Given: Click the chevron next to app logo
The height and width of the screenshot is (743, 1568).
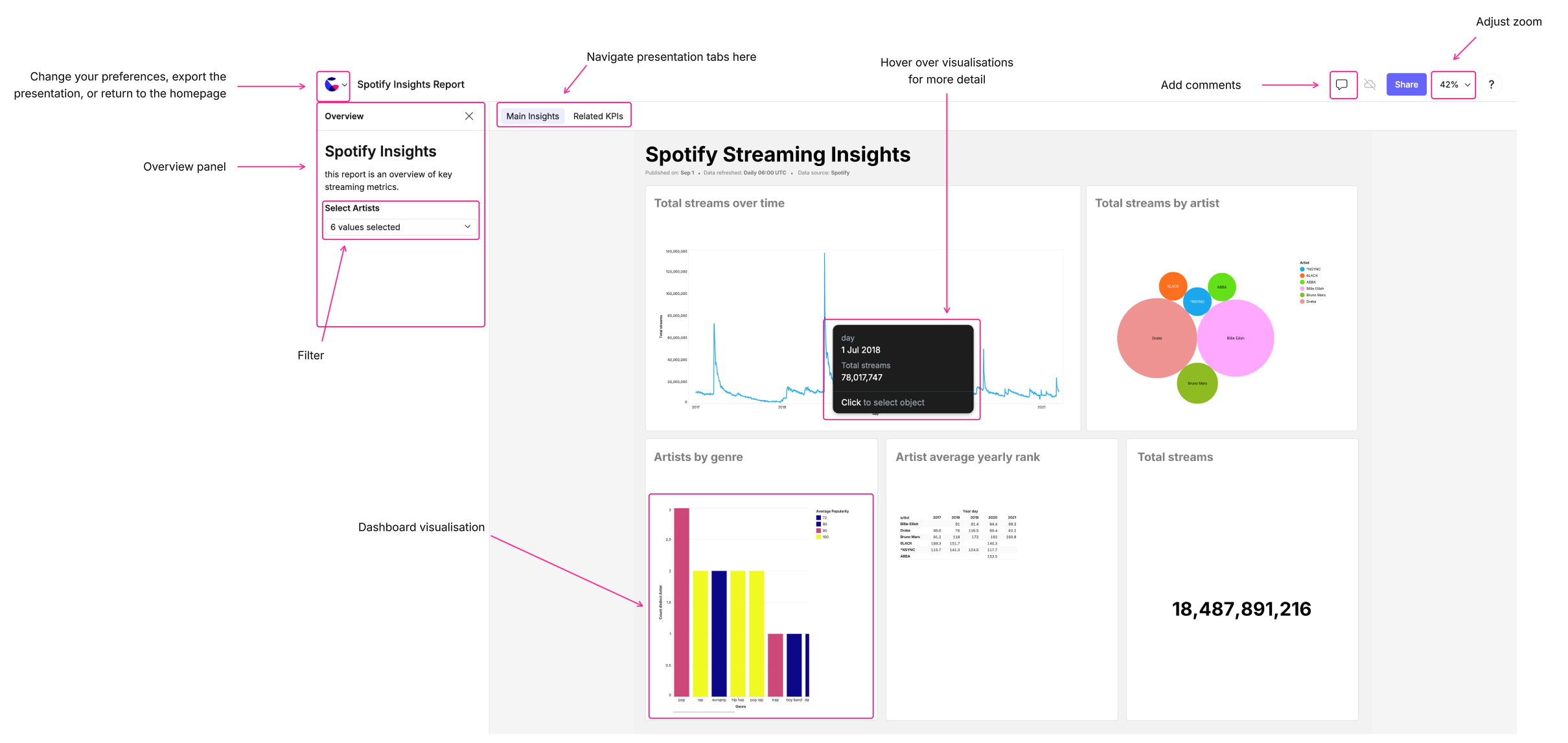Looking at the screenshot, I should (x=345, y=85).
